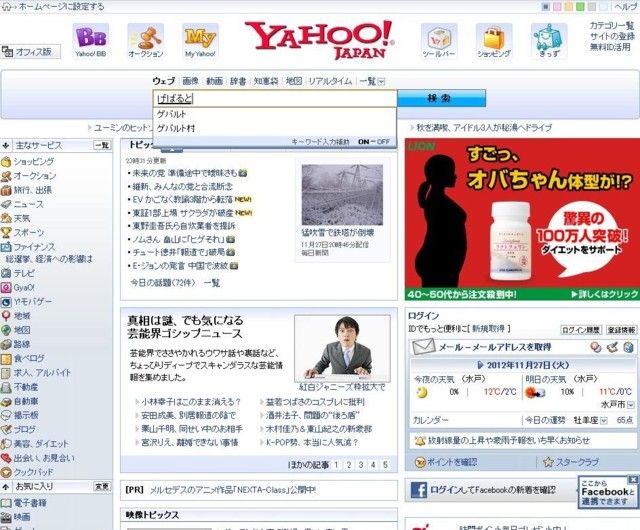
Task: Open the snowy tower news thumbnail
Action: 342,195
